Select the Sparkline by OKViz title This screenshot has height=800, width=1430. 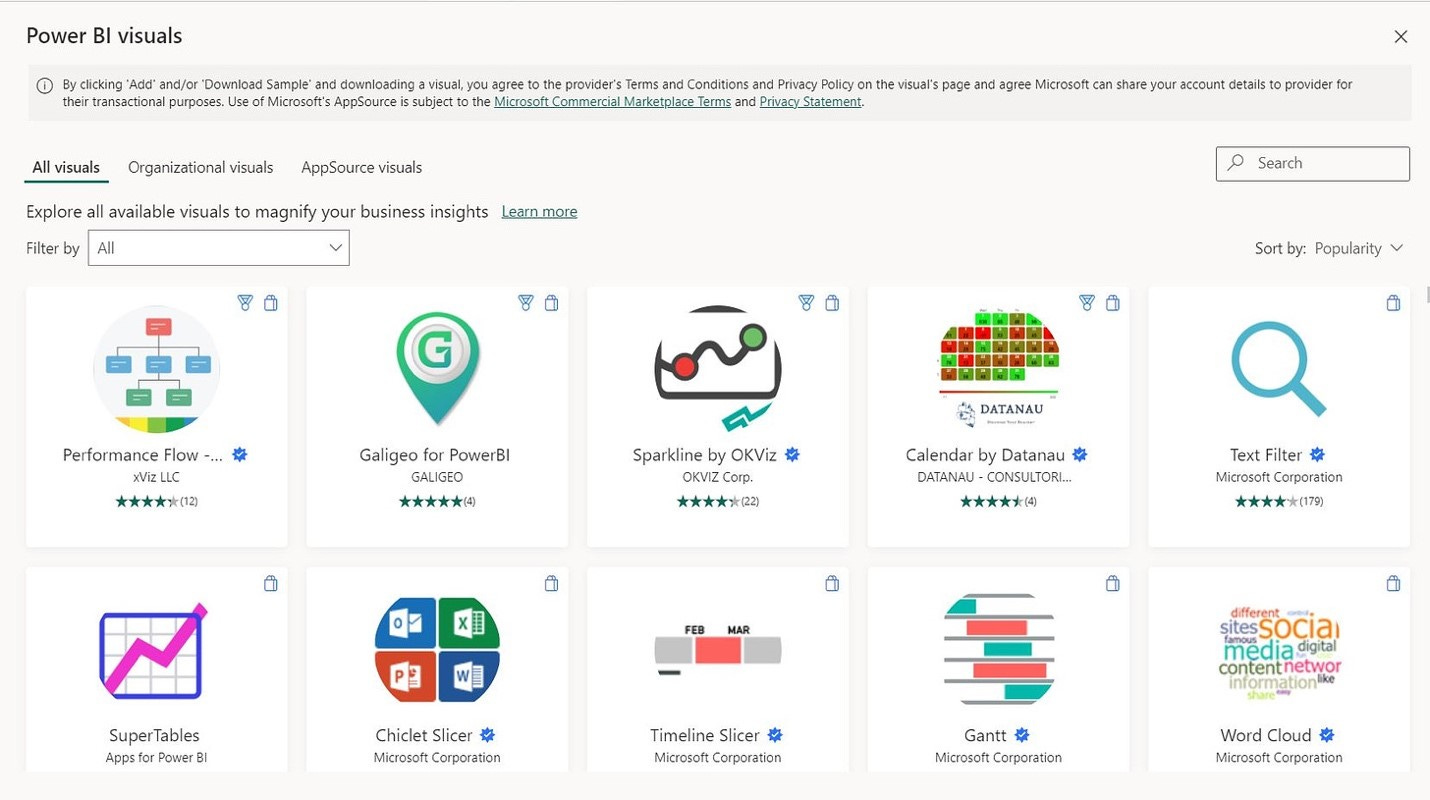(704, 455)
